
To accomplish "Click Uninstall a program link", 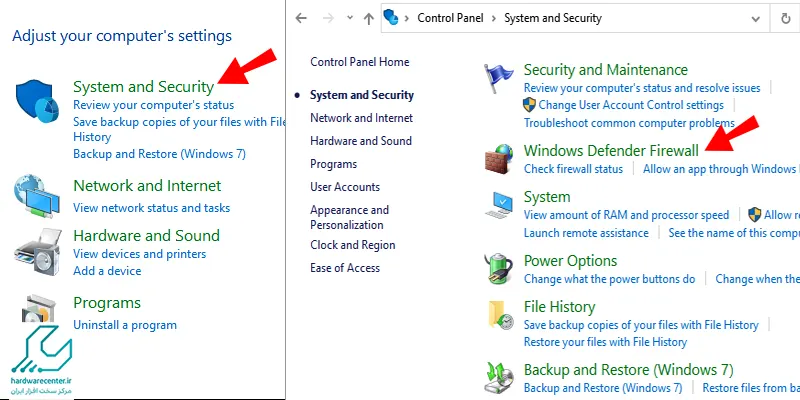I will coord(125,325).
